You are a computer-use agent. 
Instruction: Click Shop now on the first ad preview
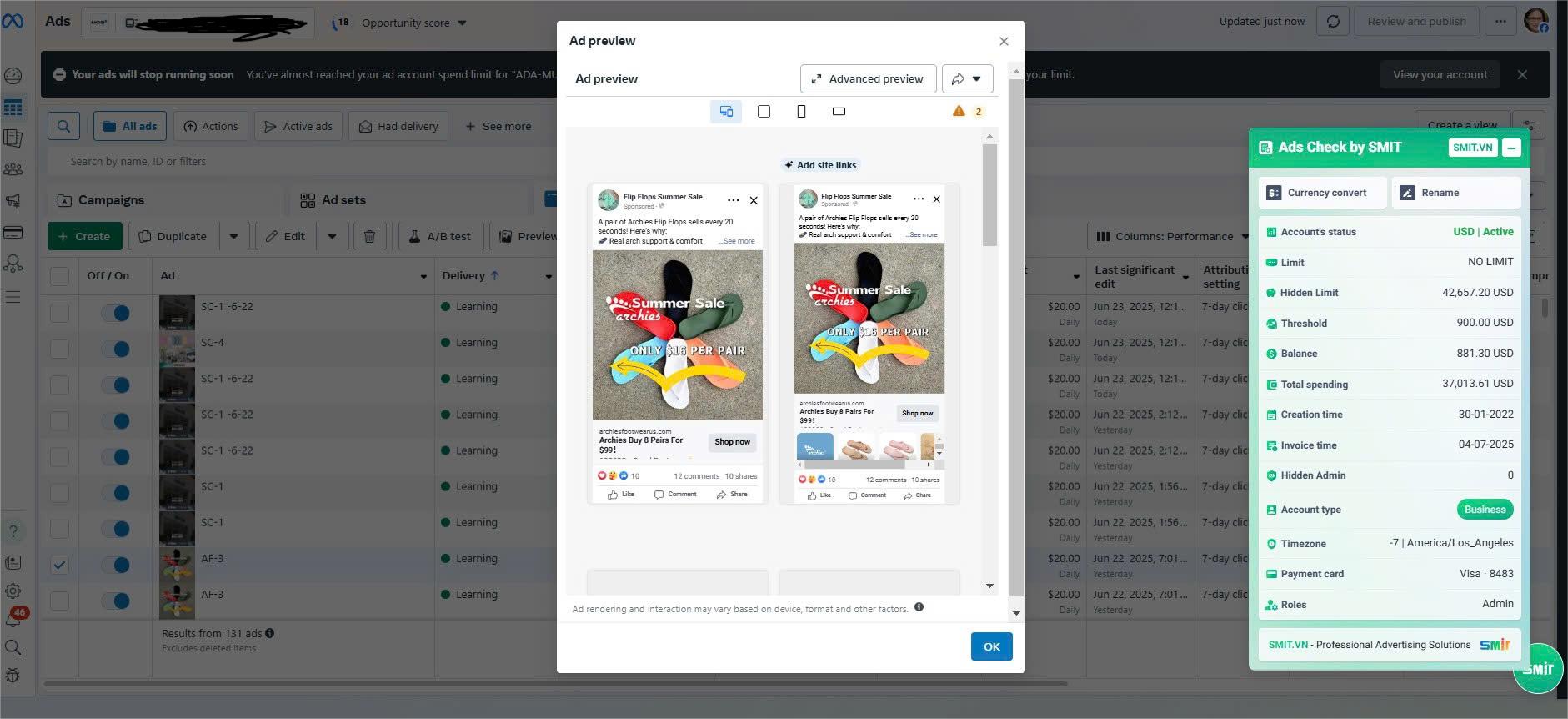732,442
